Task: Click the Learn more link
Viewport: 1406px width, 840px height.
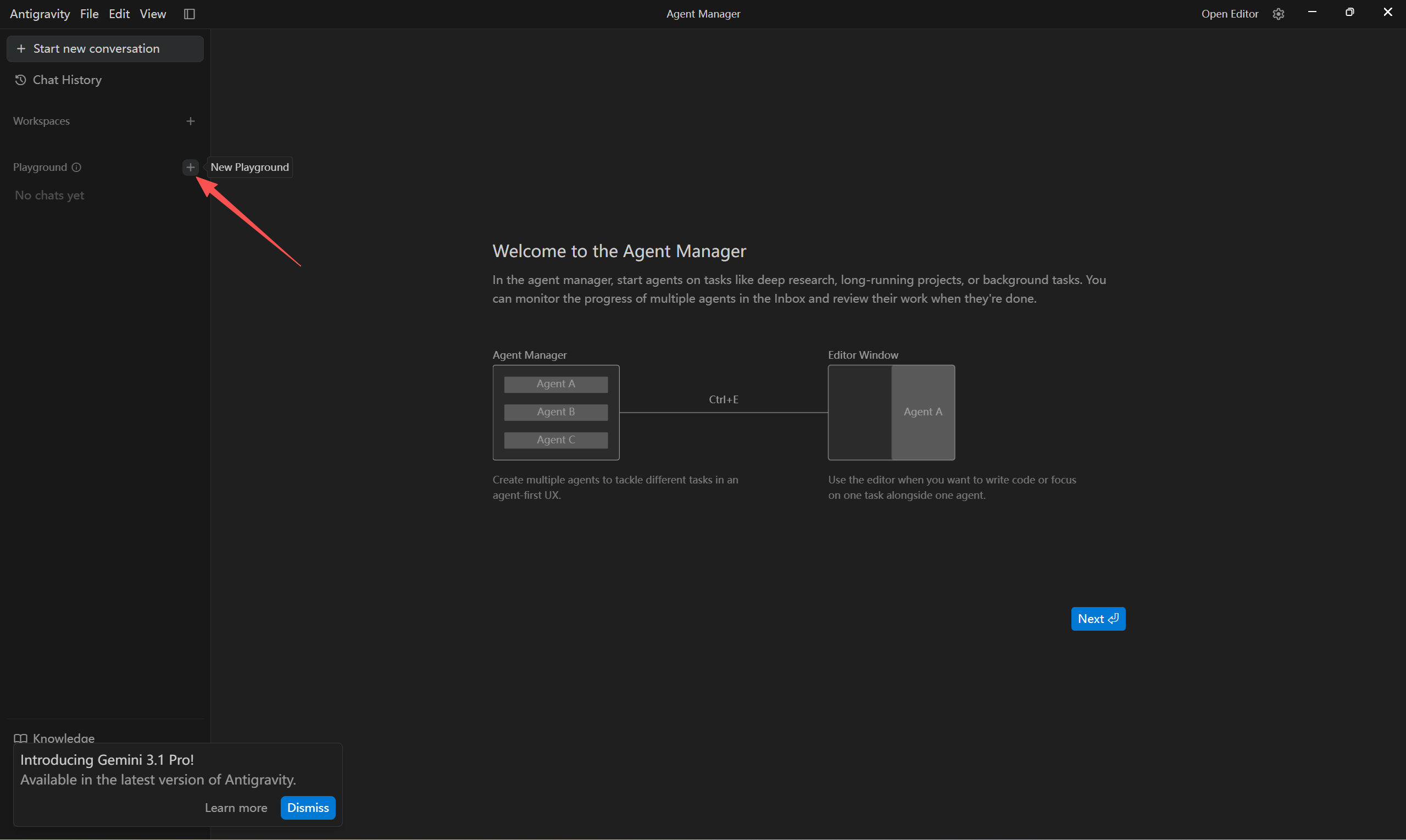Action: (x=236, y=807)
